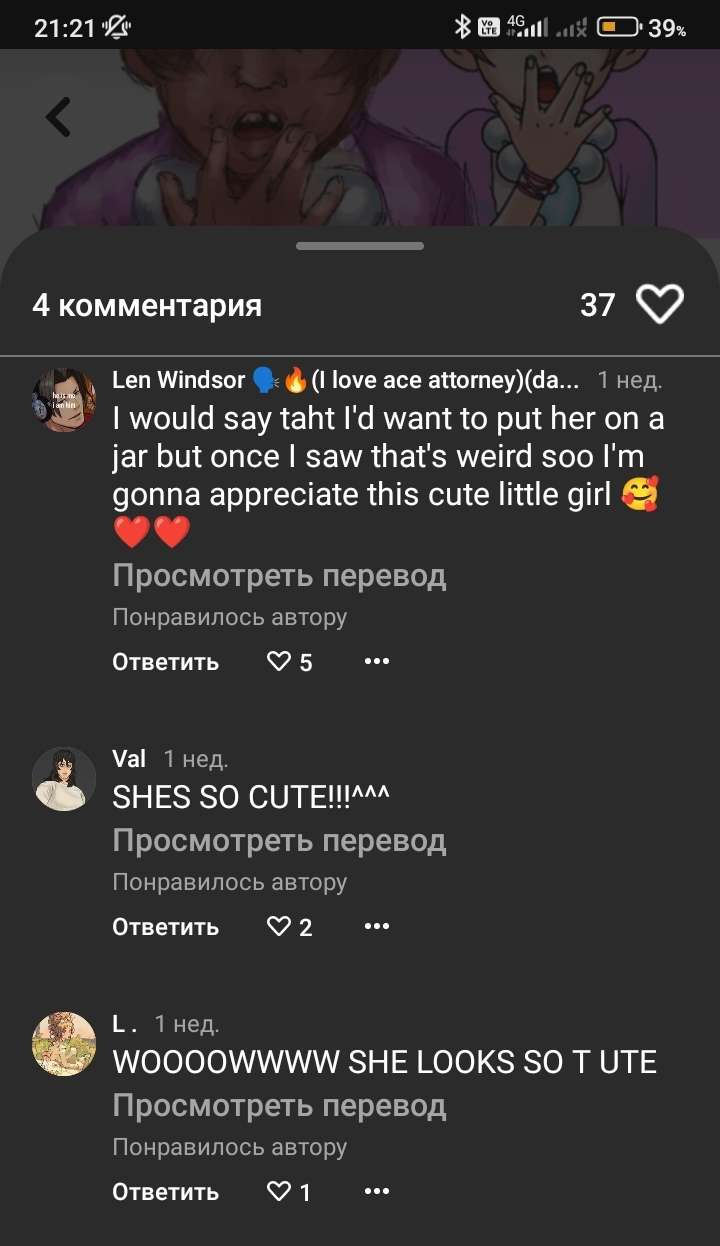This screenshot has height=1246, width=720.
Task: Open L.'s profile avatar
Action: [64, 1043]
